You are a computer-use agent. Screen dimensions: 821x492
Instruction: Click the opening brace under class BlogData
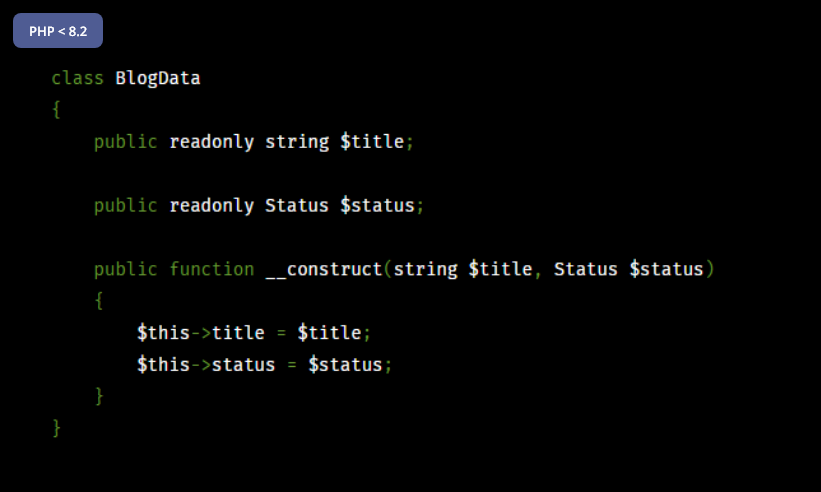tap(57, 110)
